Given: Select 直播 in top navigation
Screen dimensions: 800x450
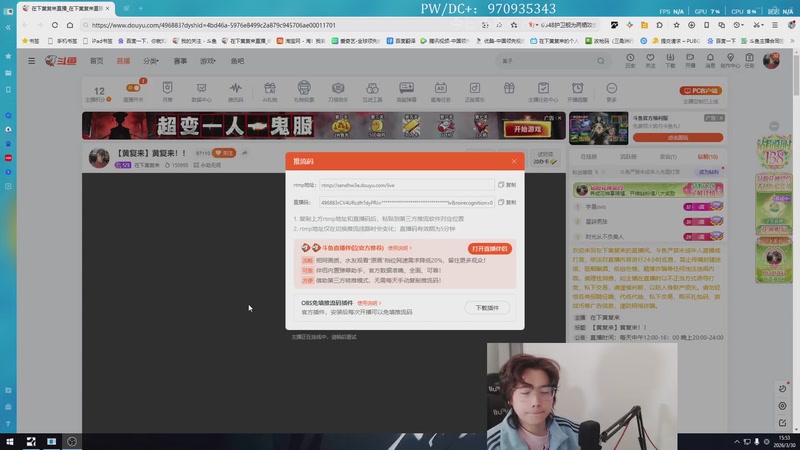Looking at the screenshot, I should [x=123, y=61].
